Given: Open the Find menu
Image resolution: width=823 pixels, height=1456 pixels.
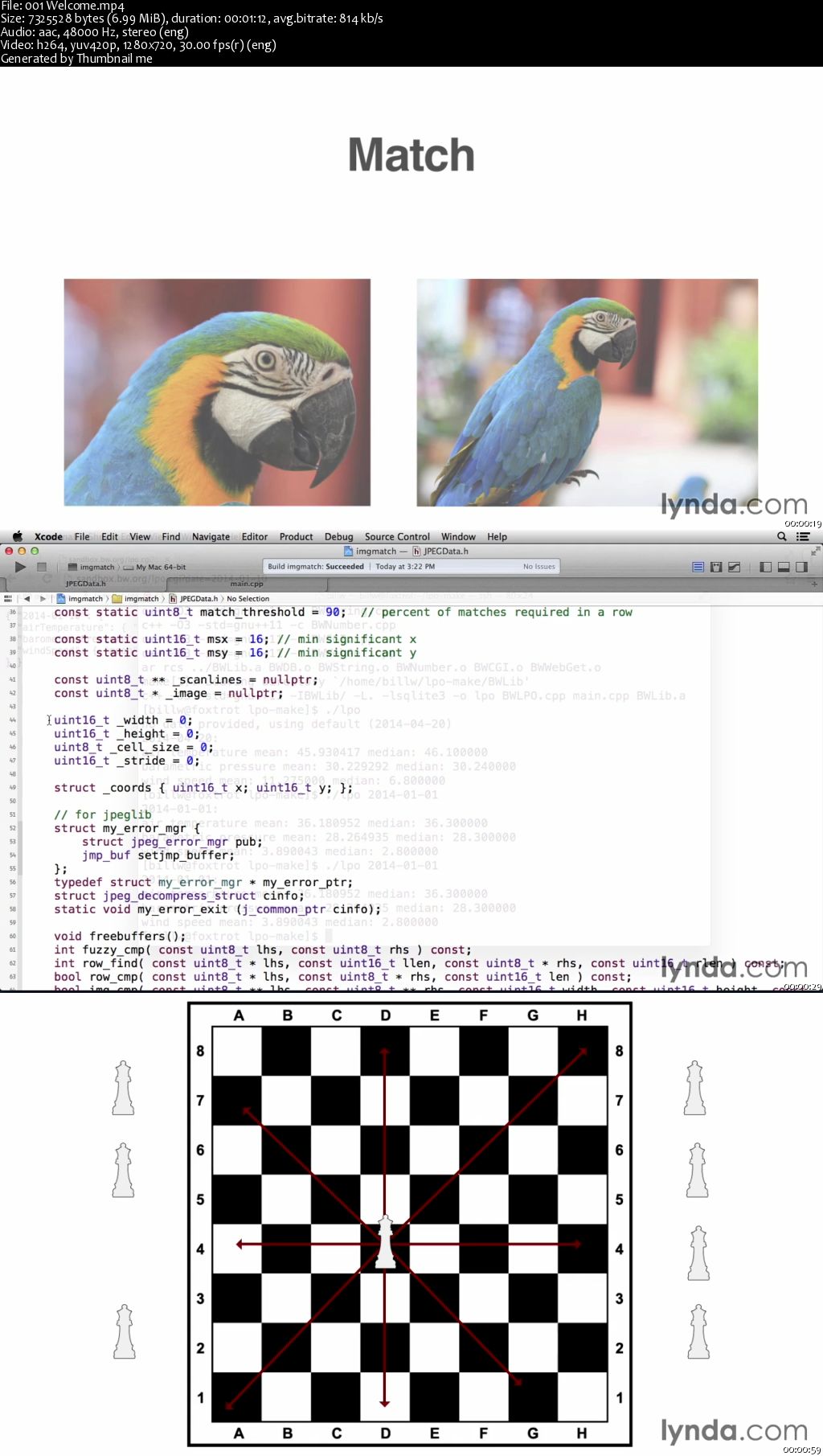Looking at the screenshot, I should coord(170,536).
